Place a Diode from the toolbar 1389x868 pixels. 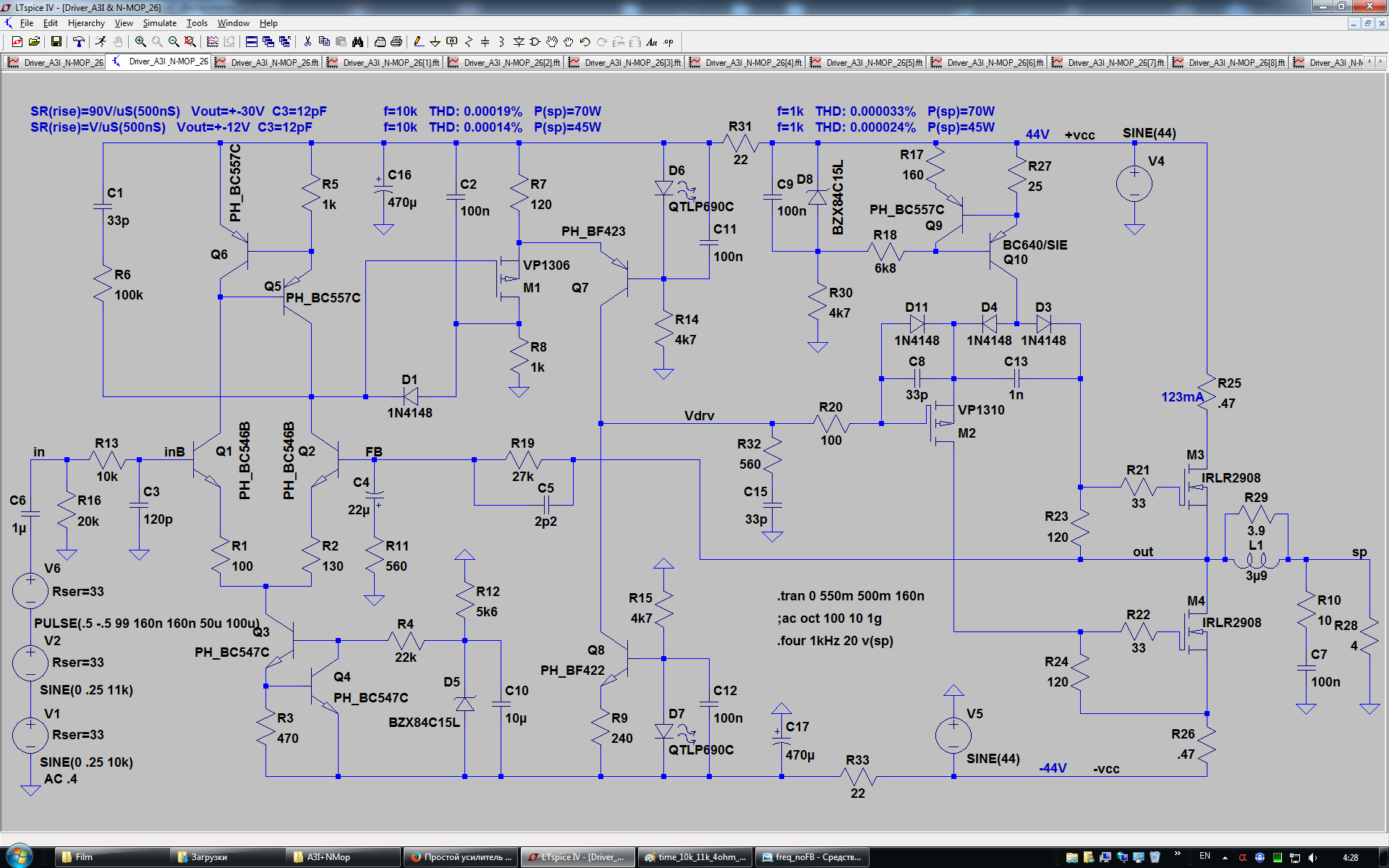pos(519,42)
